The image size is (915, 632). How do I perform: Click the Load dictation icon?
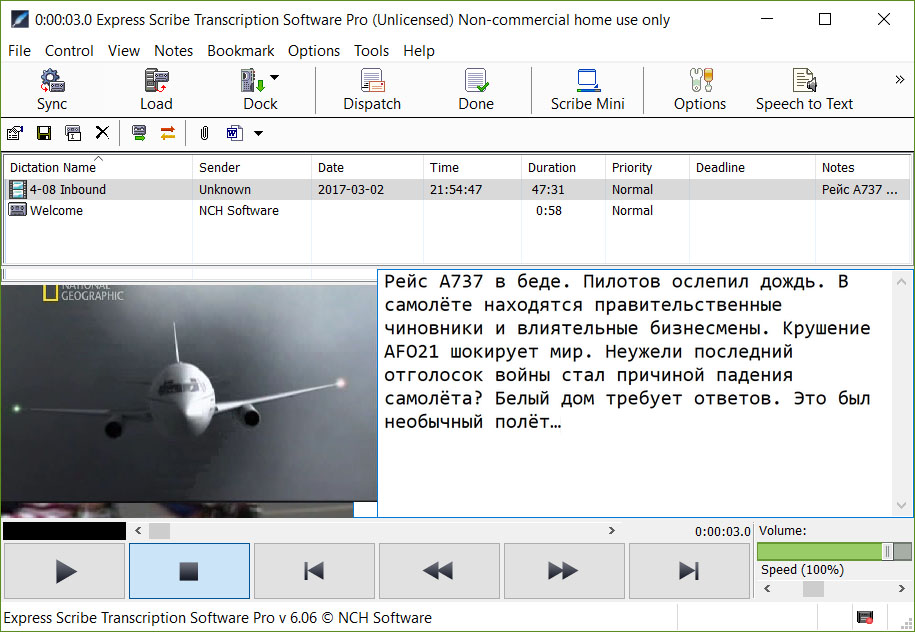156,89
